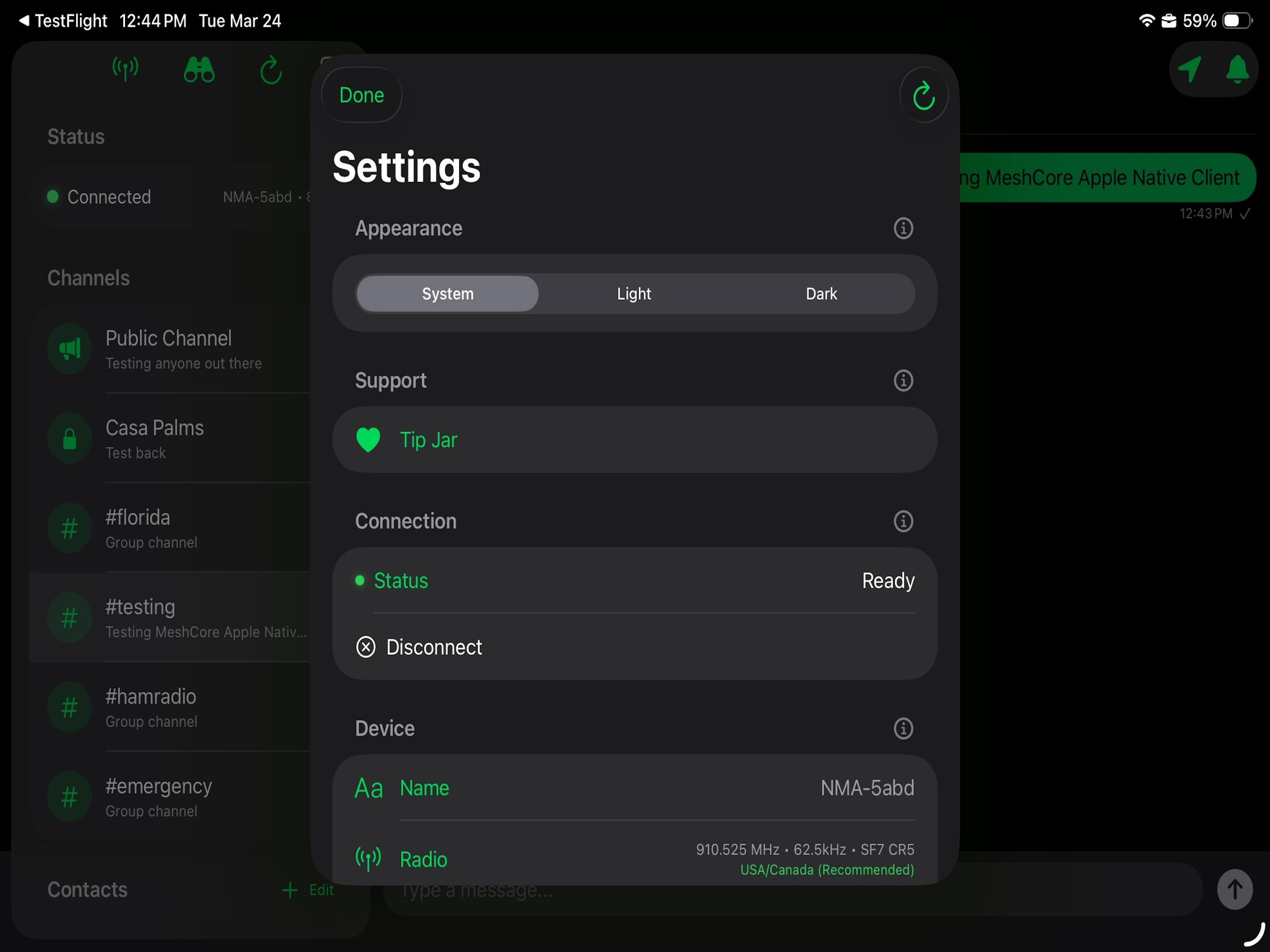This screenshot has height=952, width=1270.
Task: Tap the battery status bar icon
Action: [1237, 21]
